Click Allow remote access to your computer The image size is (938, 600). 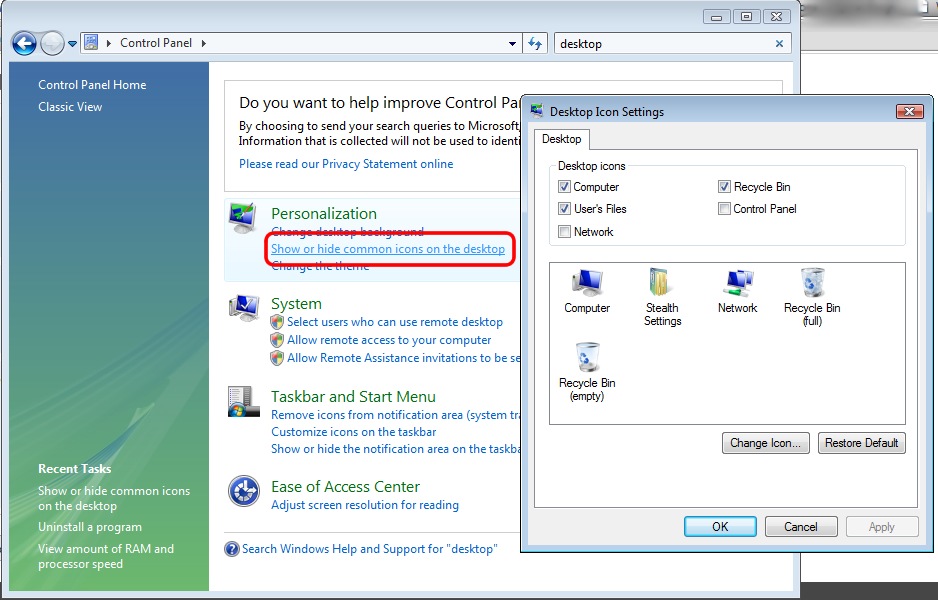(389, 340)
